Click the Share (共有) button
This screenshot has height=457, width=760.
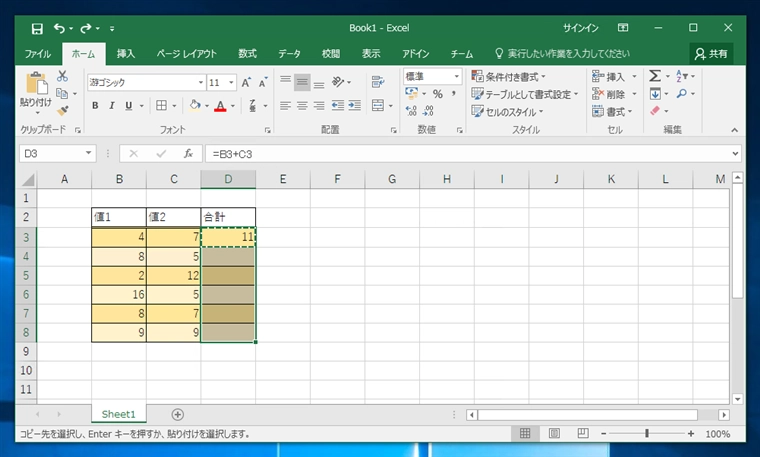point(711,54)
